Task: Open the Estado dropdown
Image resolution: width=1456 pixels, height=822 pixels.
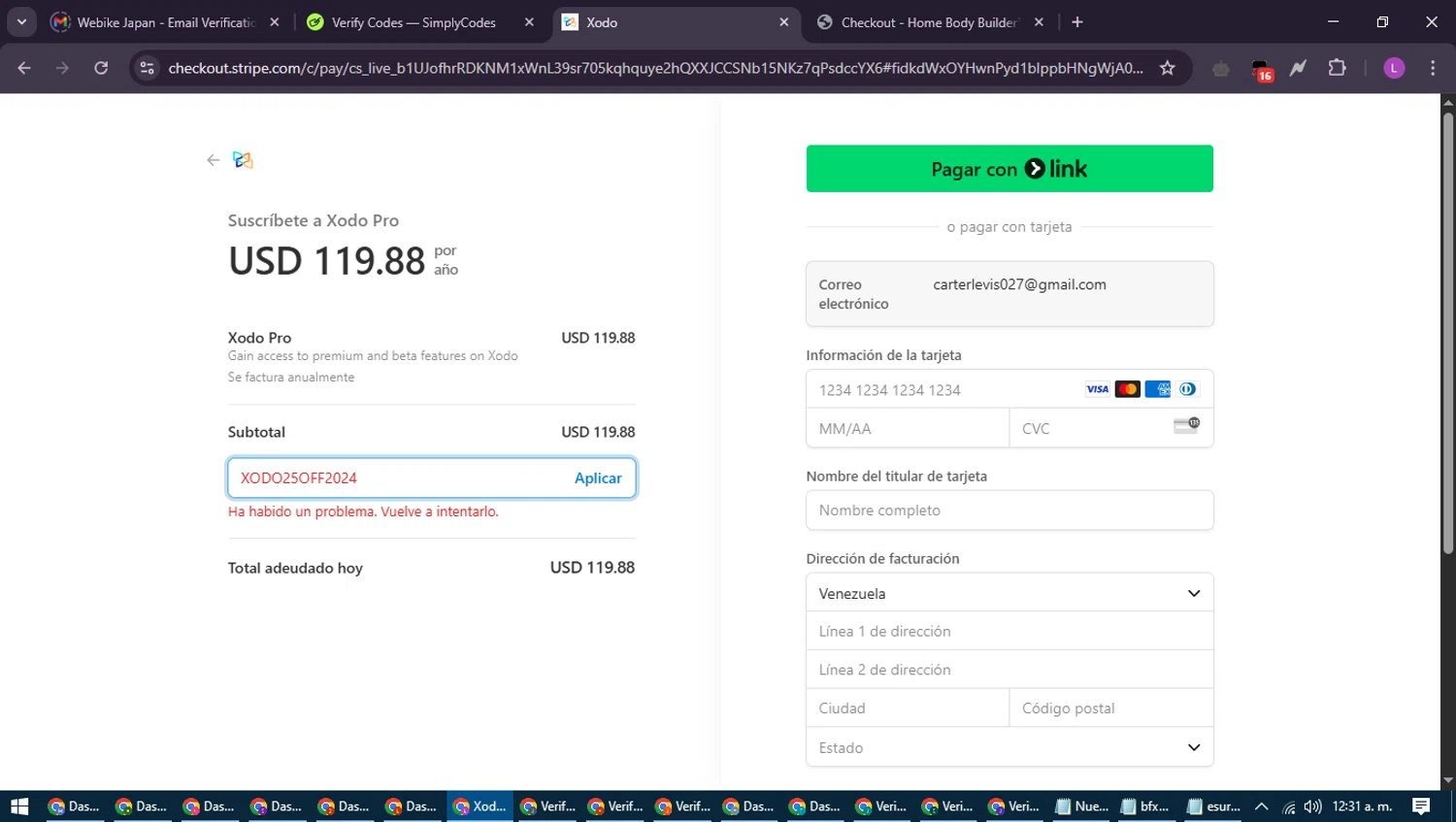Action: (1009, 747)
